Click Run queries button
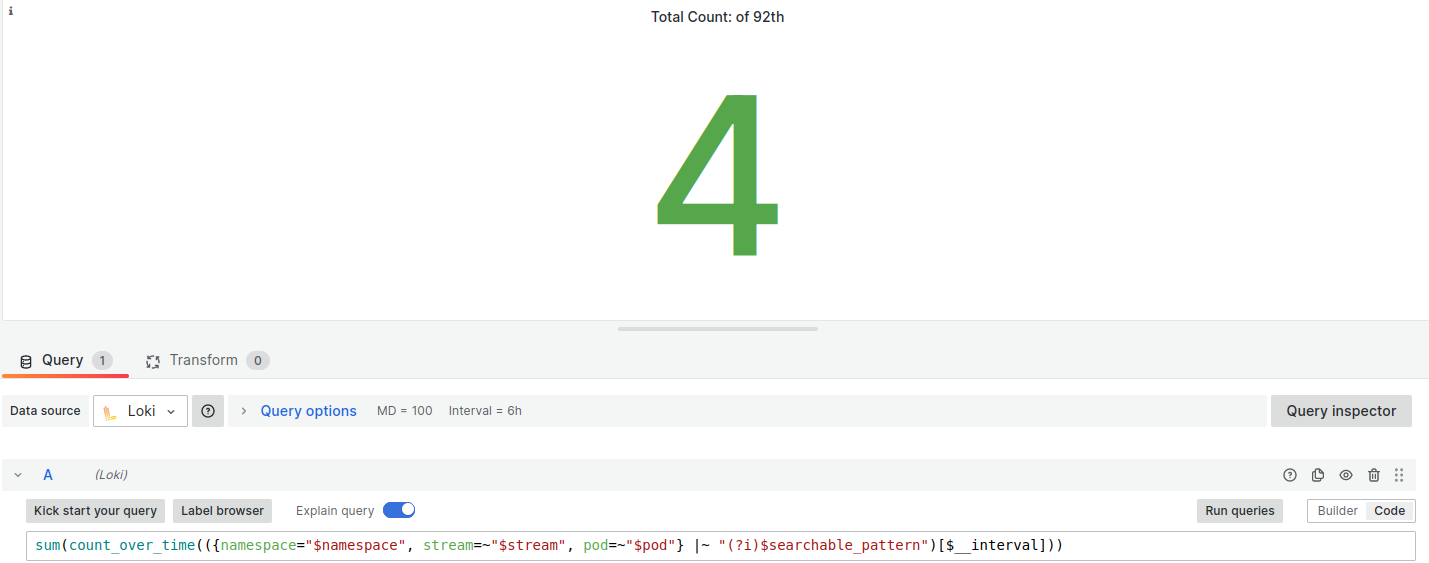This screenshot has height=563, width=1429. pos(1240,510)
